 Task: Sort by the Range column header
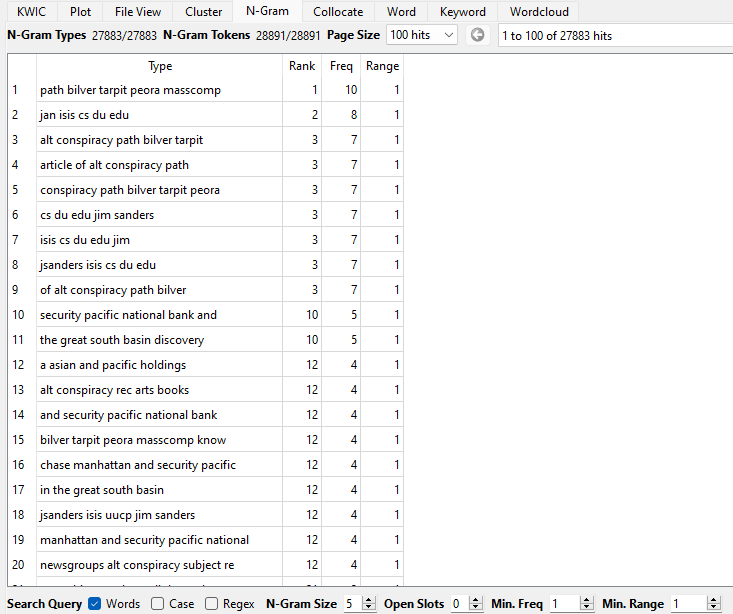coord(382,66)
